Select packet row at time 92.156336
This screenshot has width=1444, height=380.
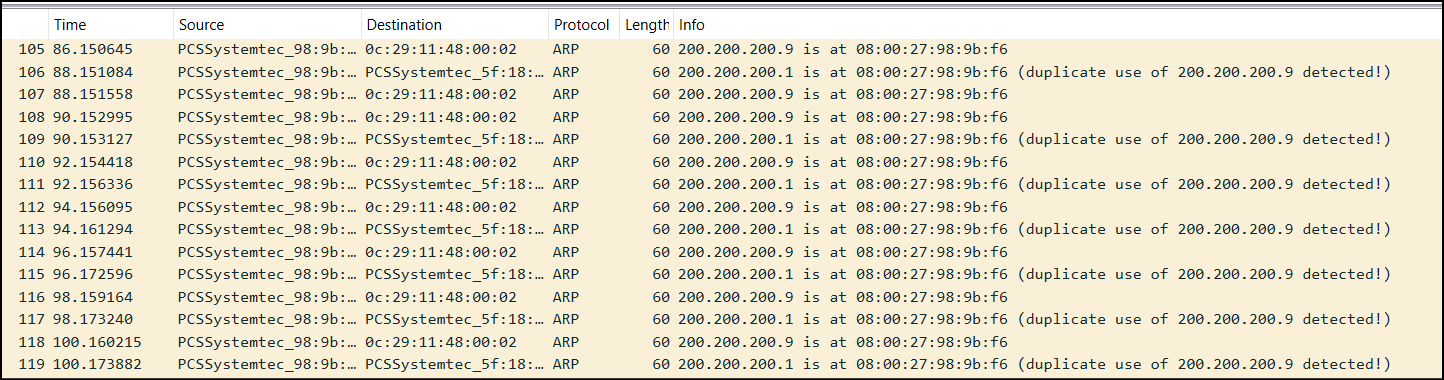722,184
